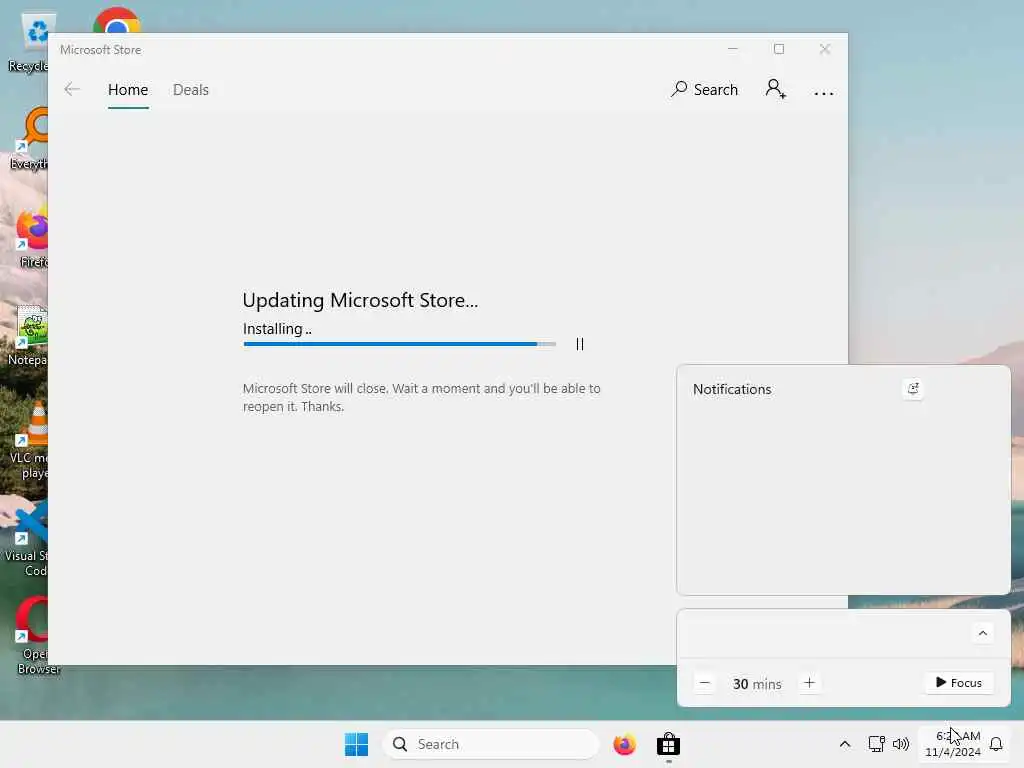Viewport: 1024px width, 768px height.
Task: Open the three-dot See more menu
Action: (x=824, y=93)
